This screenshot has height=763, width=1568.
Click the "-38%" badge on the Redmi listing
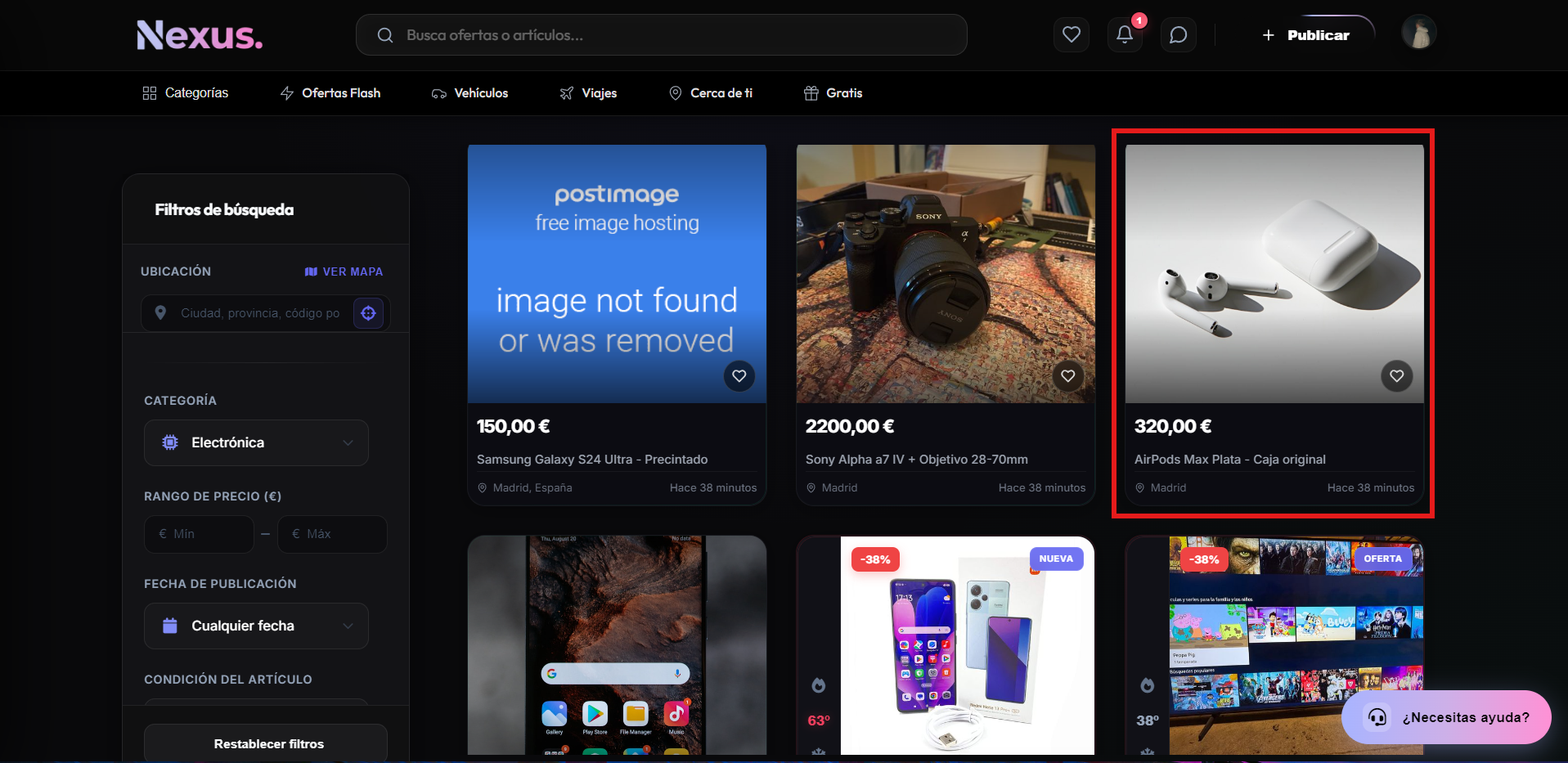[x=875, y=559]
